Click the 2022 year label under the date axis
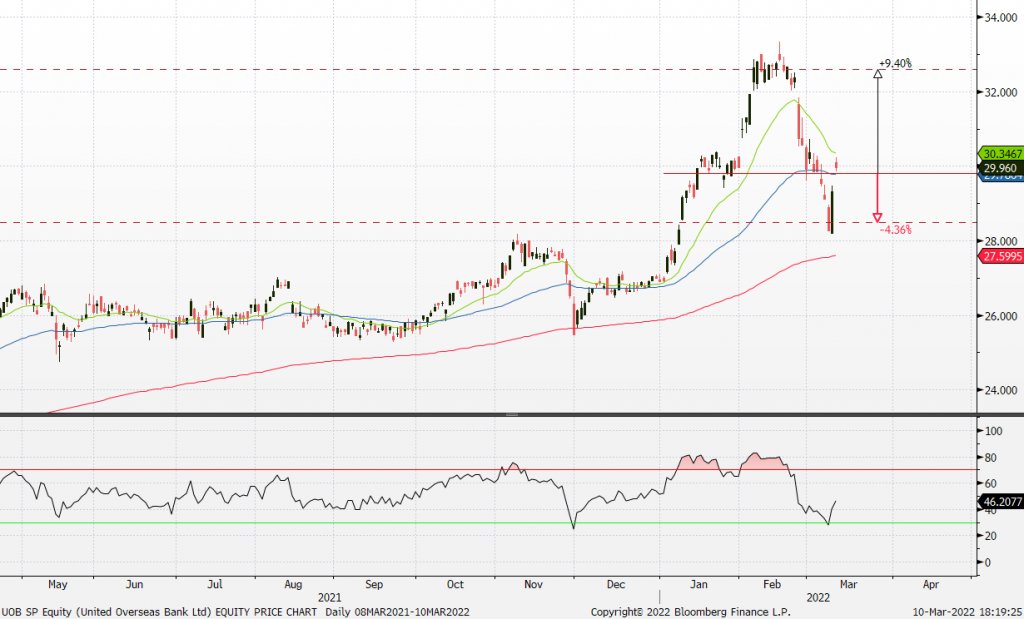This screenshot has height=619, width=1024. 818,597
